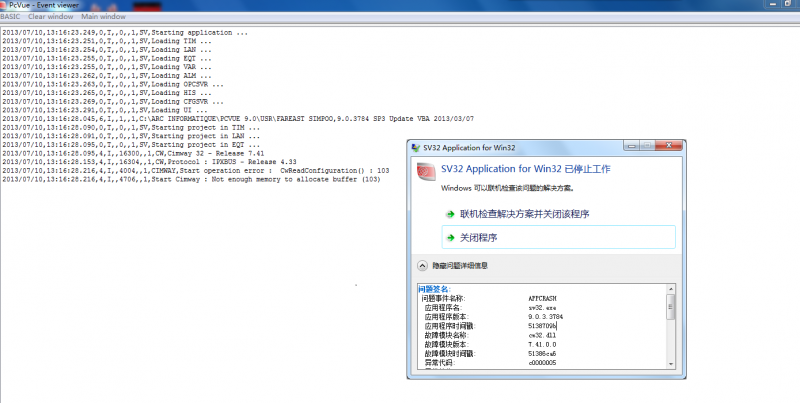
Task: Click the Clear window menu item
Action: coord(51,16)
